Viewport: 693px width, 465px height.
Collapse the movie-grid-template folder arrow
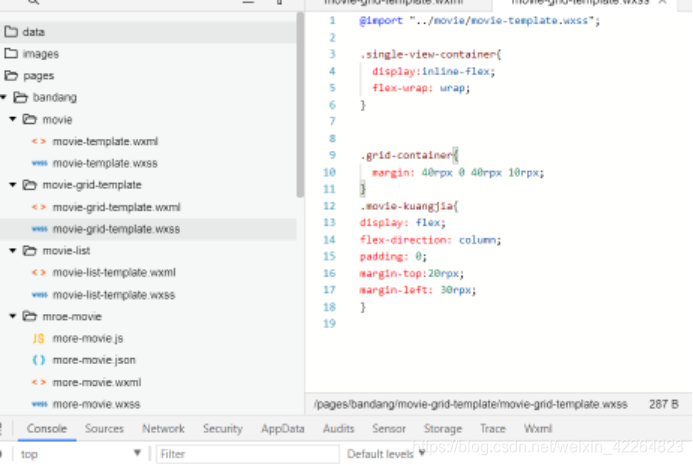pos(13,184)
